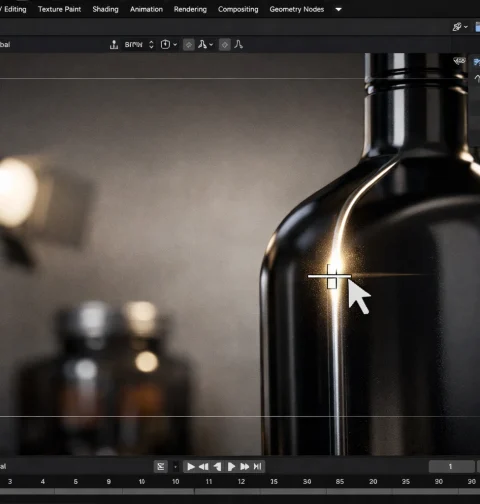The image size is (480, 504).
Task: Click the first play arrow in playback controls
Action: [x=191, y=466]
